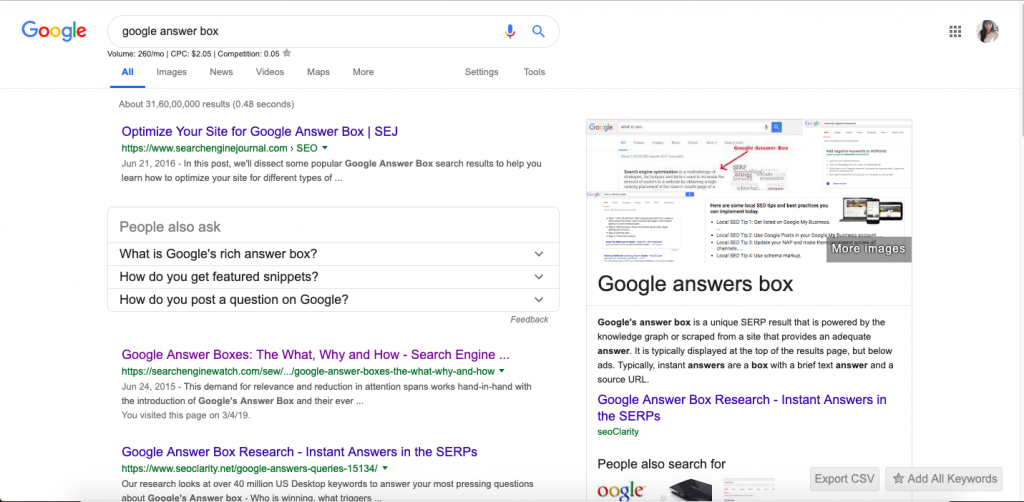Open search Settings menu
The height and width of the screenshot is (502, 1024).
point(481,72)
